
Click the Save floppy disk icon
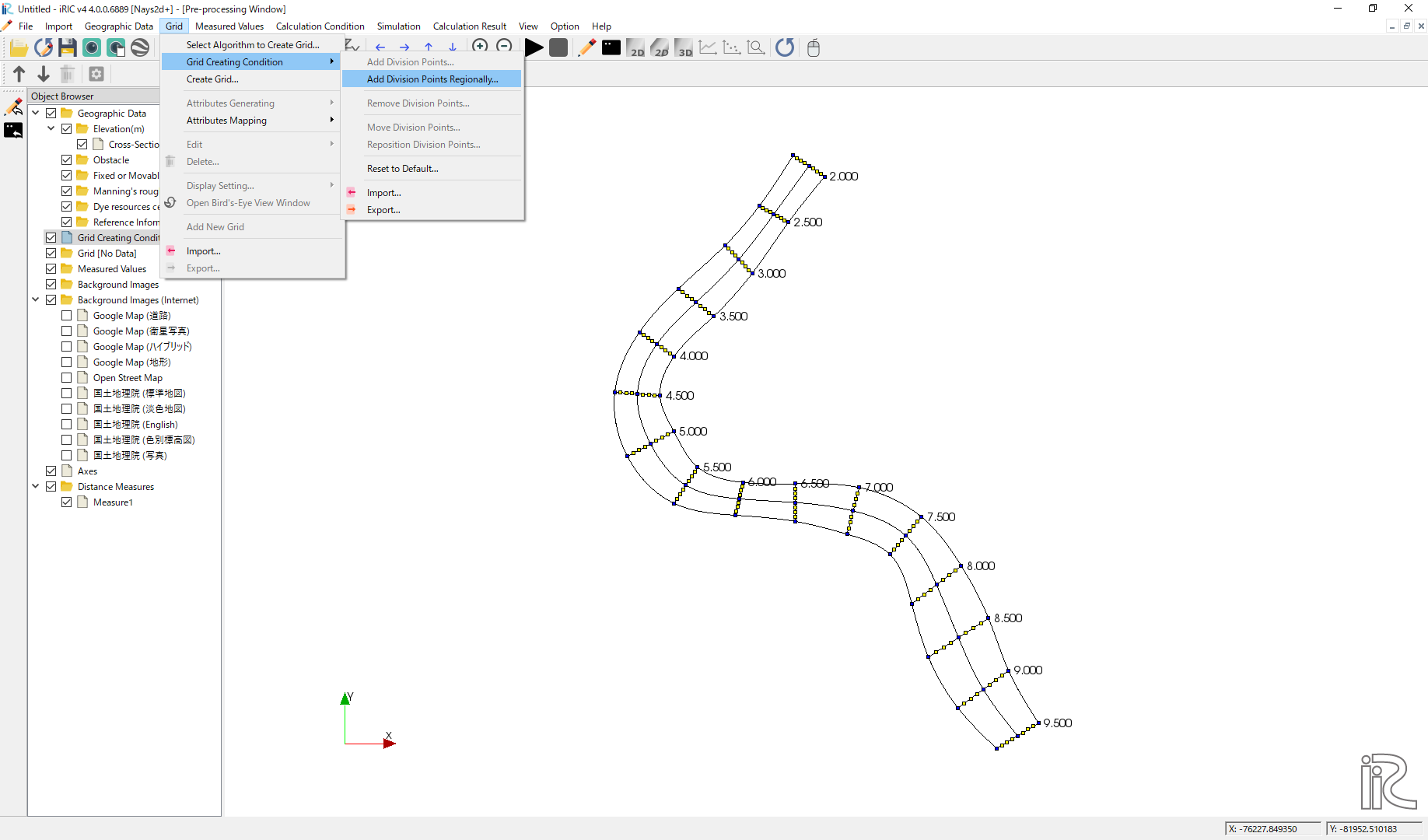click(x=68, y=48)
